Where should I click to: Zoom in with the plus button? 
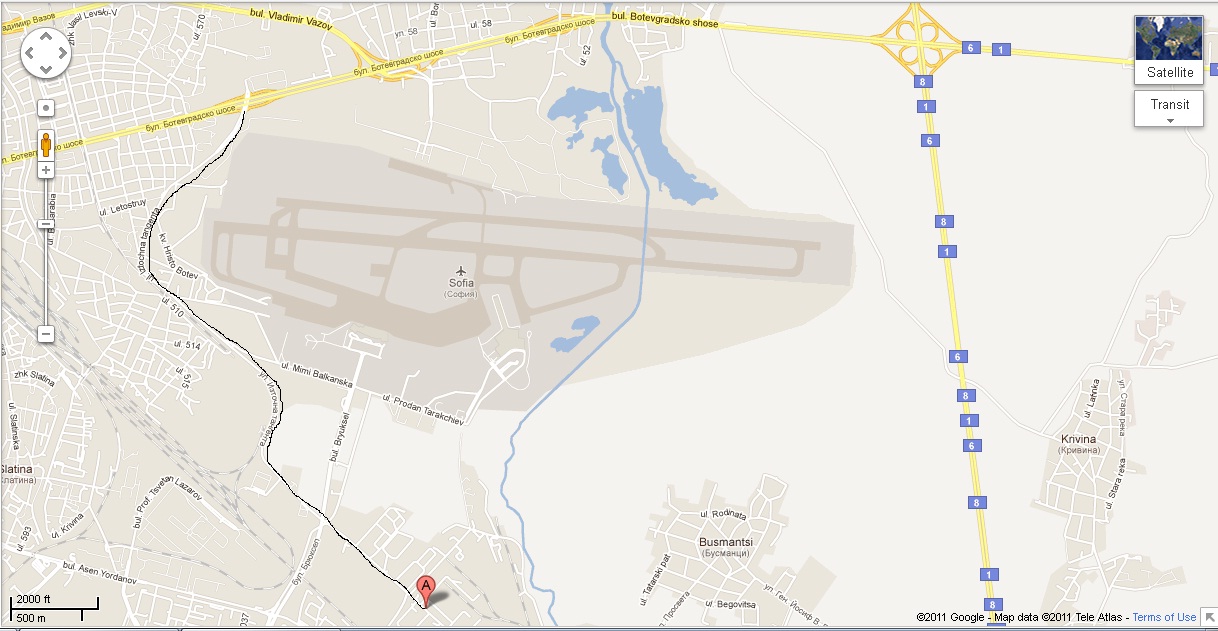click(x=46, y=171)
